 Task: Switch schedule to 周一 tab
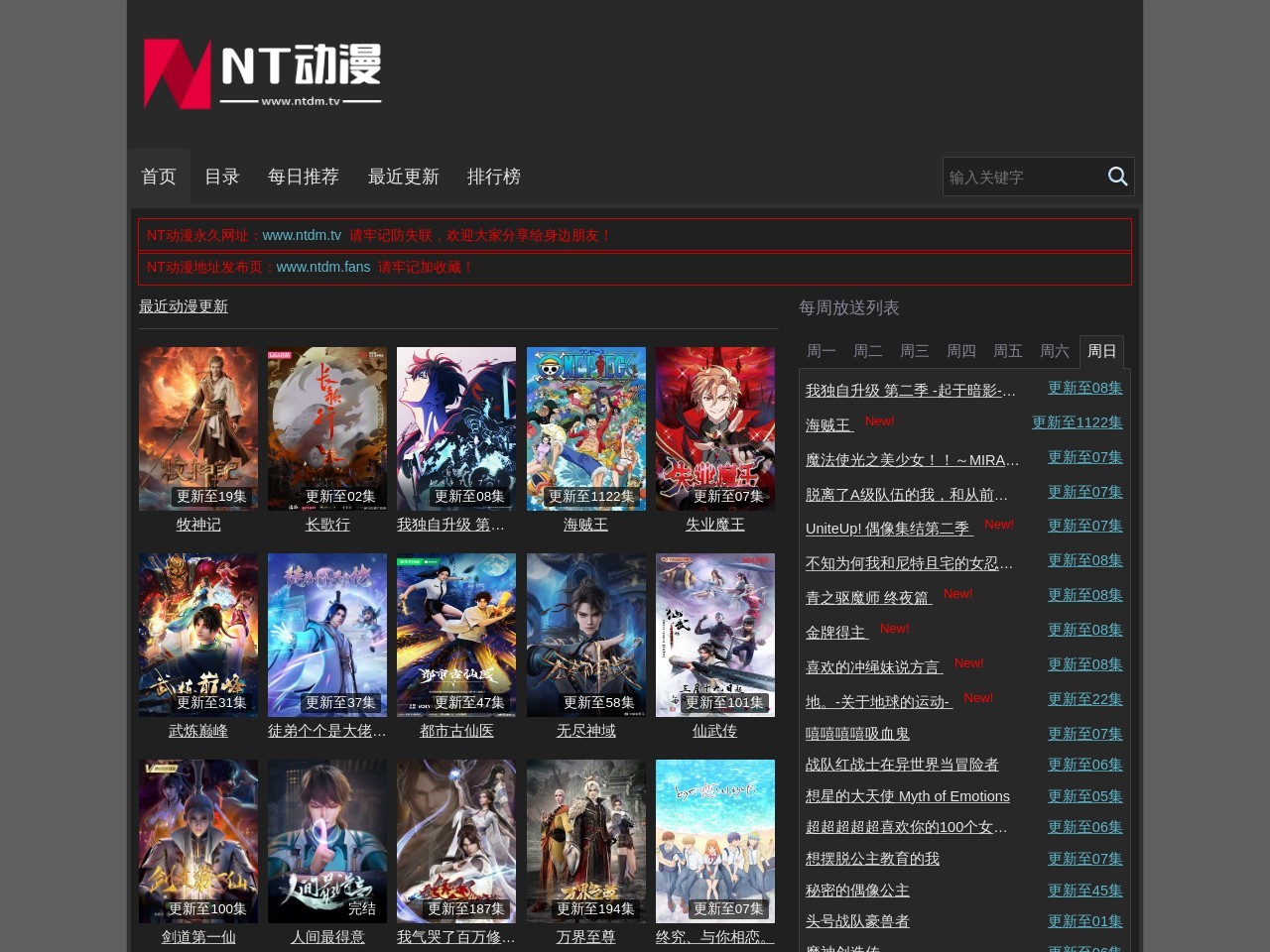tap(822, 351)
